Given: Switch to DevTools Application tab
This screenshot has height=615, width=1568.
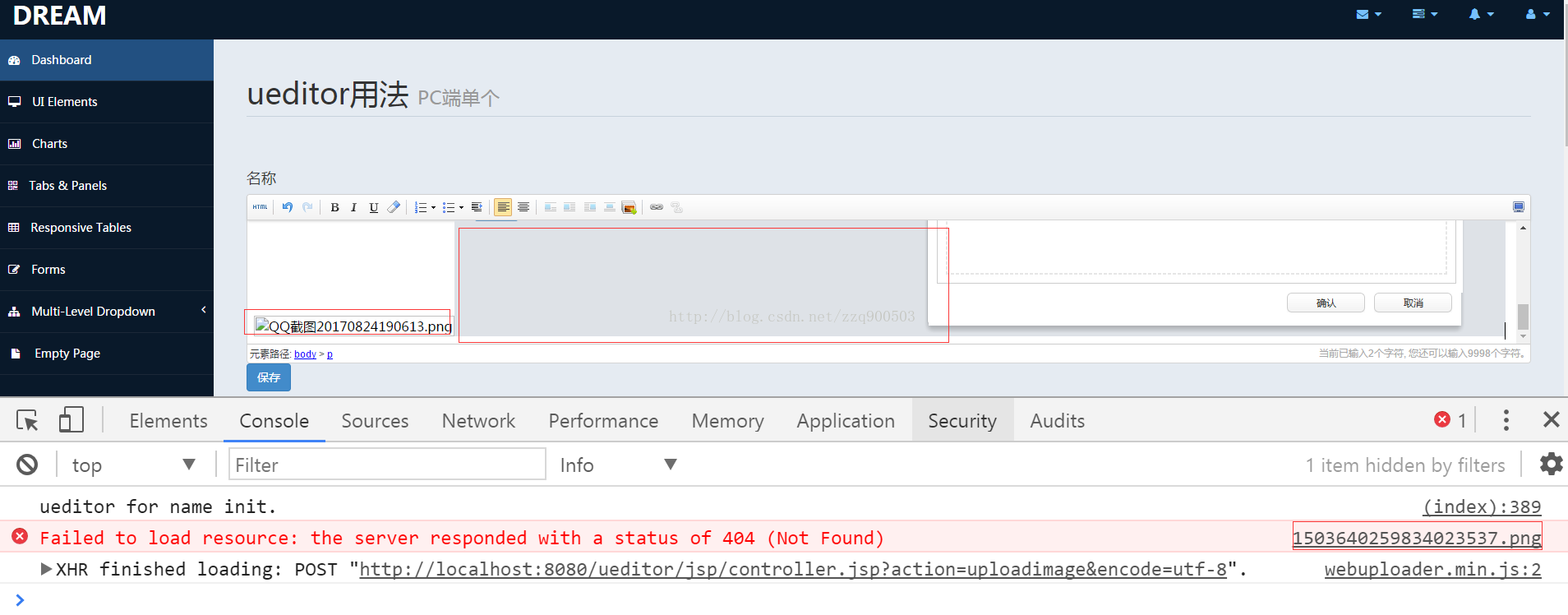Looking at the screenshot, I should 846,421.
